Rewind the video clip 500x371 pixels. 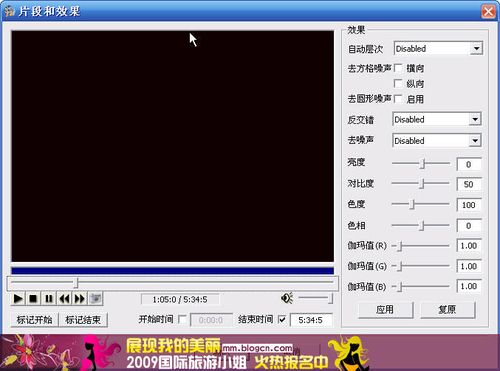pos(64,298)
